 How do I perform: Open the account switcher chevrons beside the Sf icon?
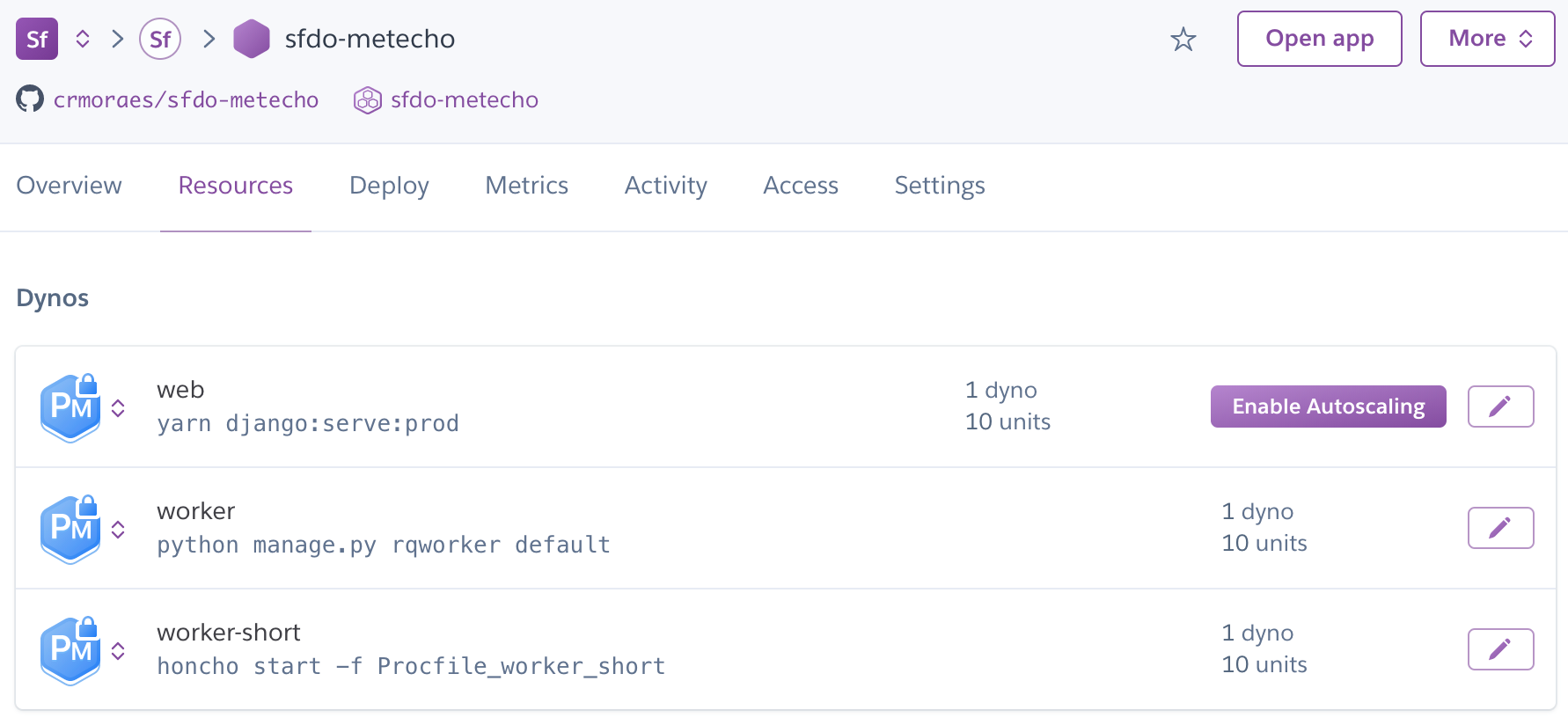pos(83,39)
